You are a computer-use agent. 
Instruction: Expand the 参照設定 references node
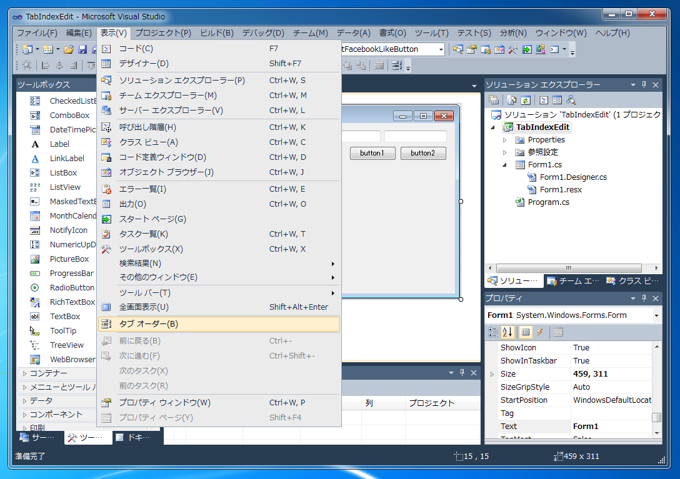505,153
